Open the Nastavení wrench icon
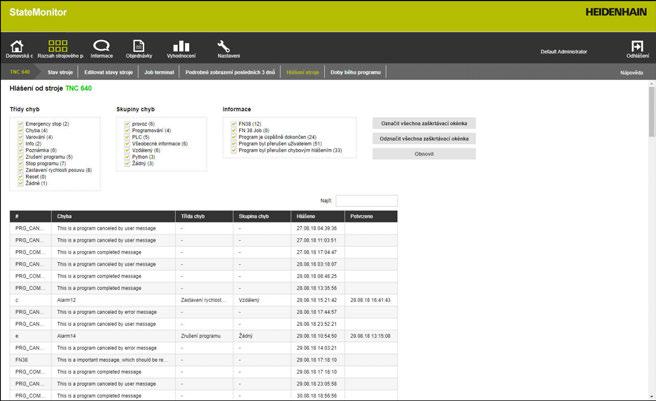The image size is (656, 401). tap(223, 46)
